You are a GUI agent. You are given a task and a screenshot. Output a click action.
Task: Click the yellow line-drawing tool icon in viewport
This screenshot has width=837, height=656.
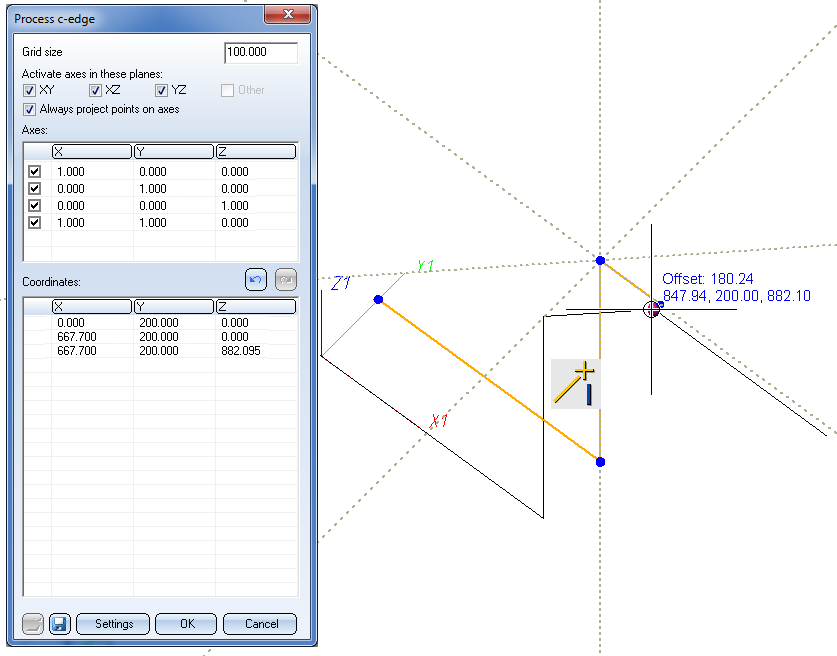click(x=575, y=385)
